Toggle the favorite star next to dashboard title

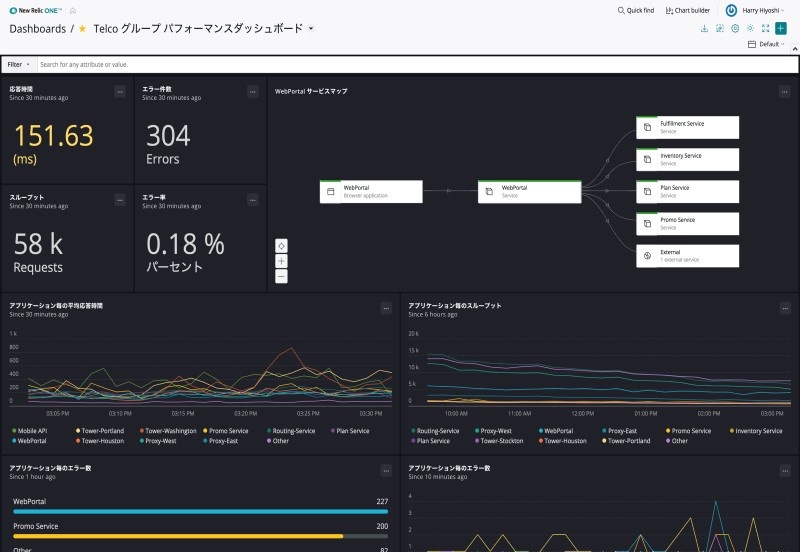(82, 29)
